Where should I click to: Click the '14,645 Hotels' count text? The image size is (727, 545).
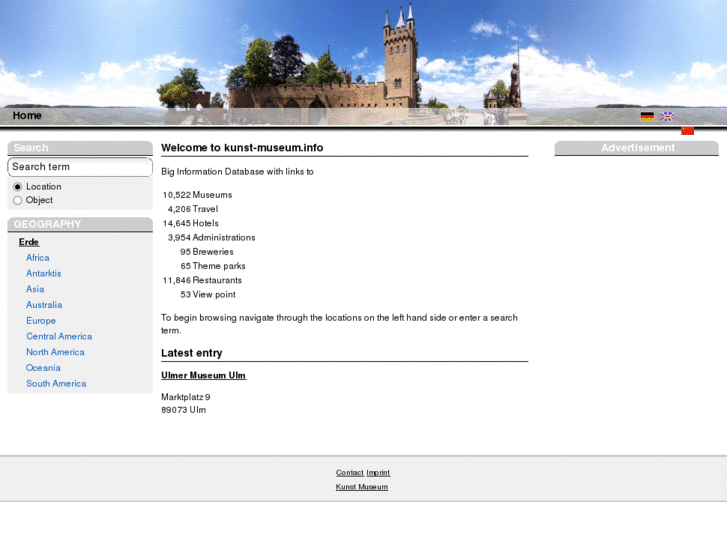point(191,223)
